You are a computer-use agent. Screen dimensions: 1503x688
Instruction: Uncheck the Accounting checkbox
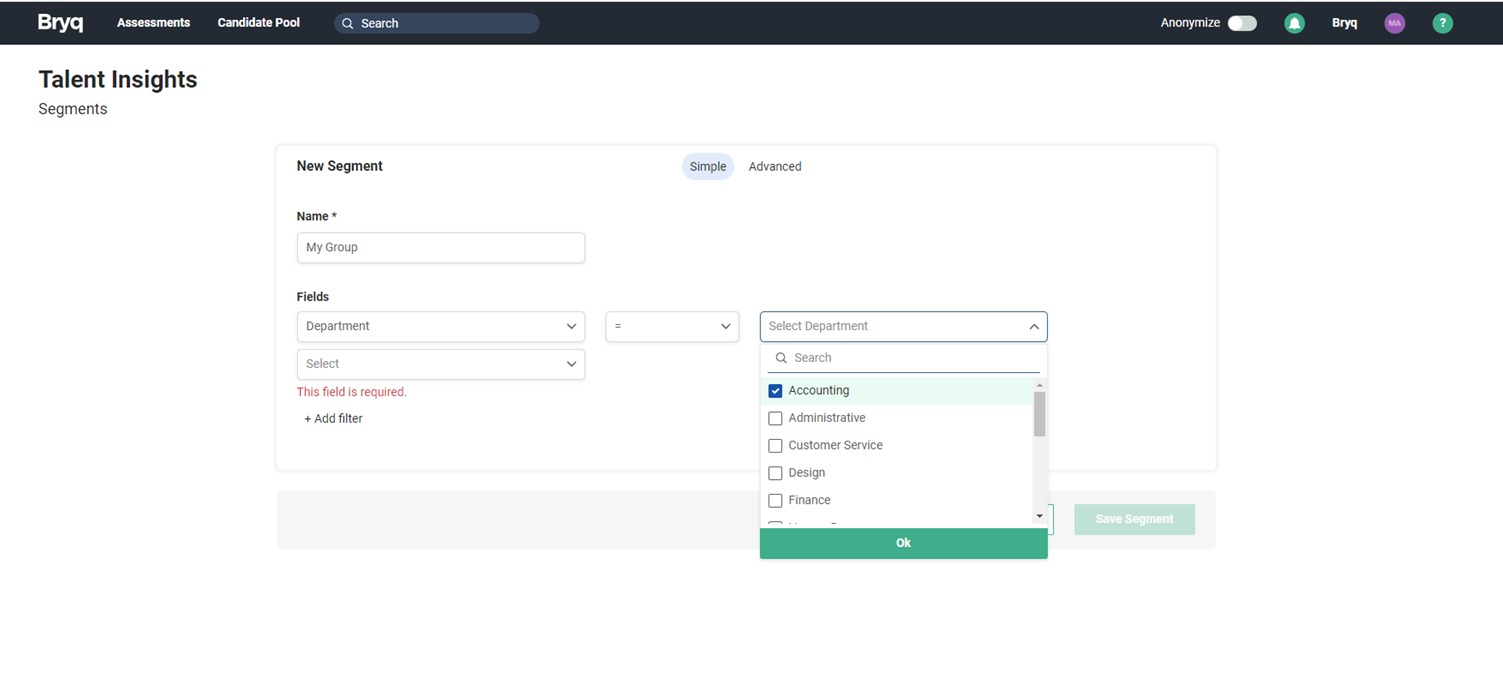(x=775, y=391)
